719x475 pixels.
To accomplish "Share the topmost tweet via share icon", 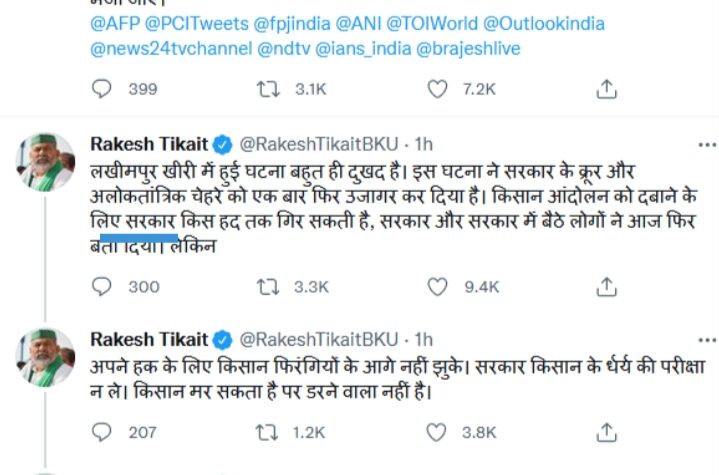I will pos(605,89).
